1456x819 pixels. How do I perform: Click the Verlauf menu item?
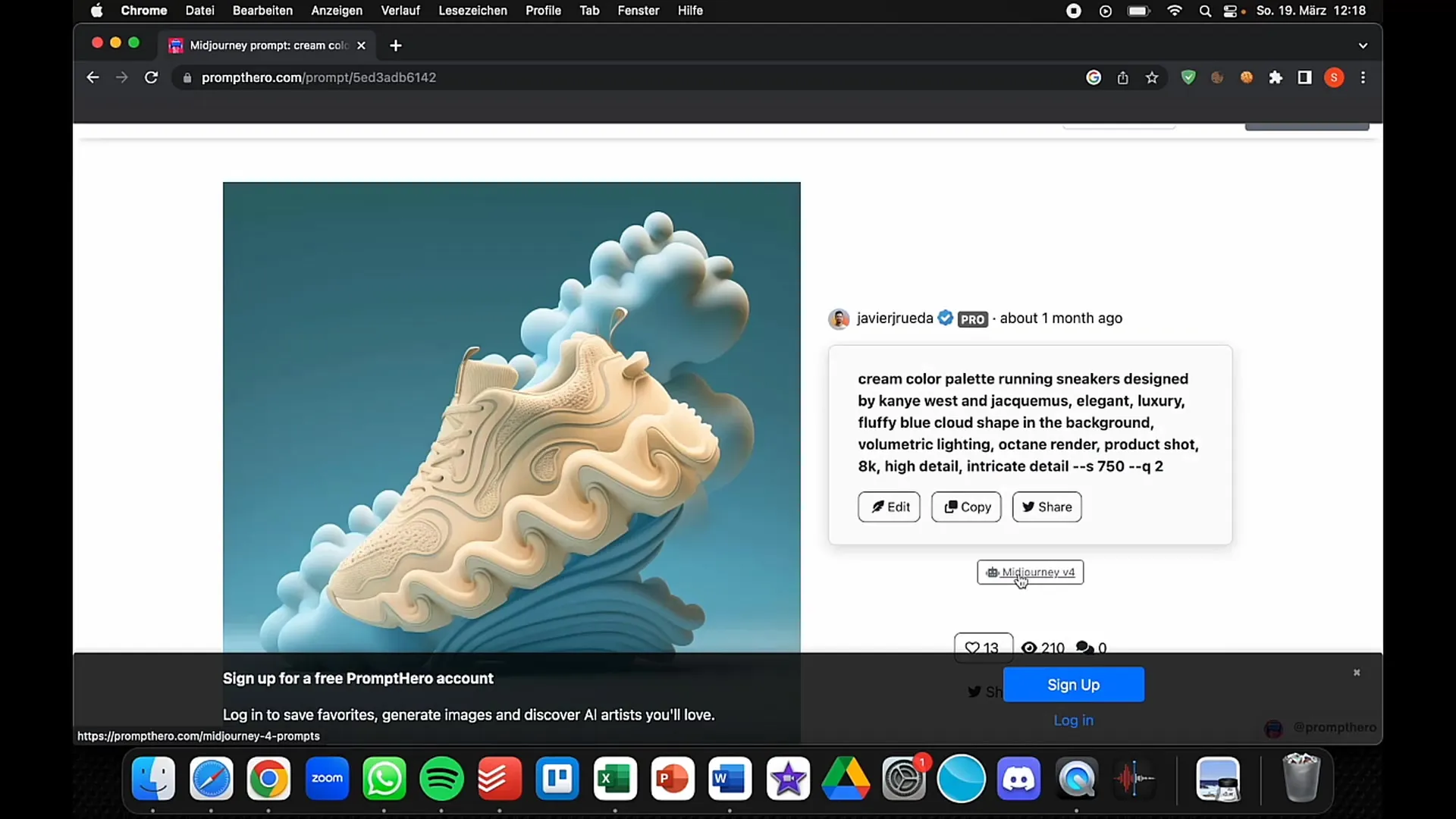[401, 10]
